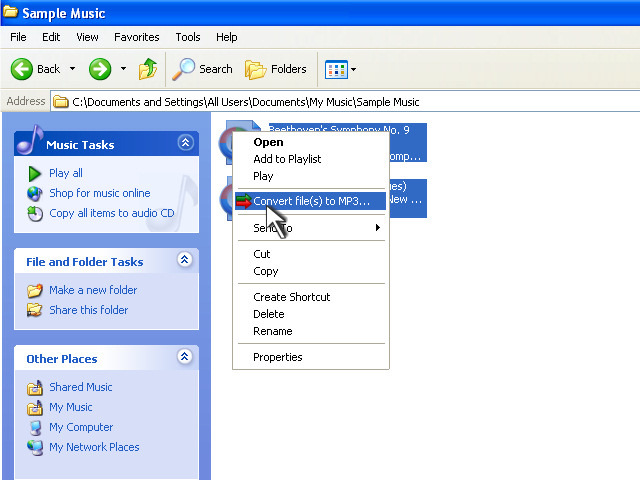This screenshot has height=480, width=640.
Task: Click the Other Places panel header
Action: coord(106,358)
